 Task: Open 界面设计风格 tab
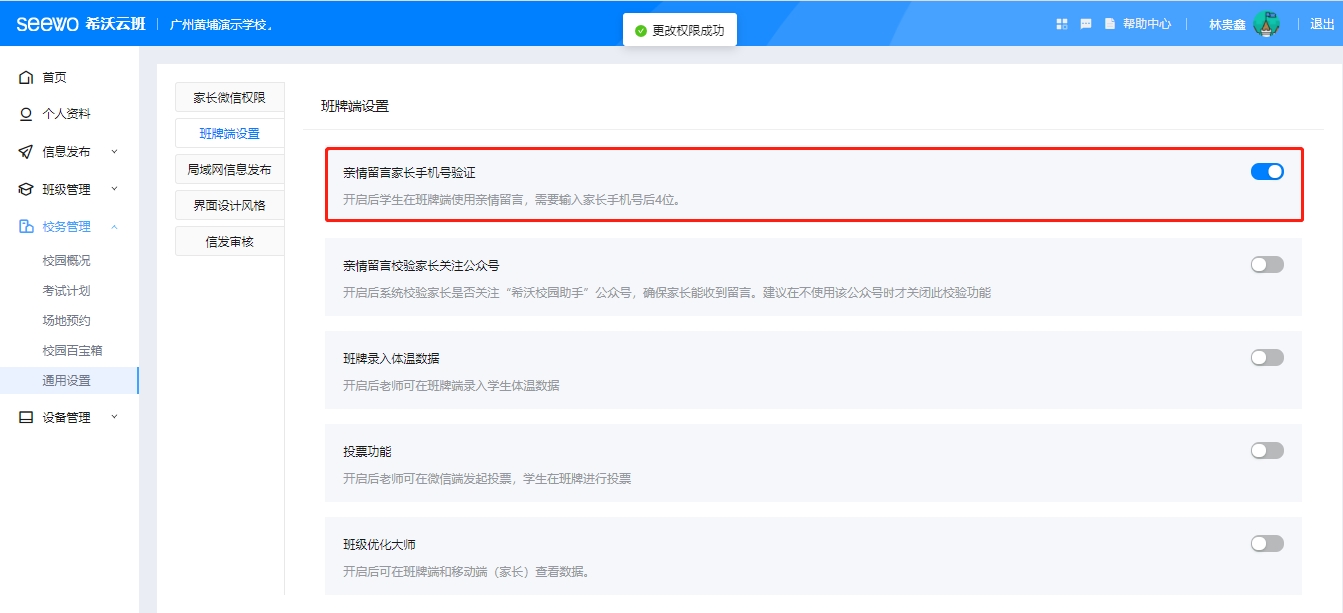click(230, 205)
